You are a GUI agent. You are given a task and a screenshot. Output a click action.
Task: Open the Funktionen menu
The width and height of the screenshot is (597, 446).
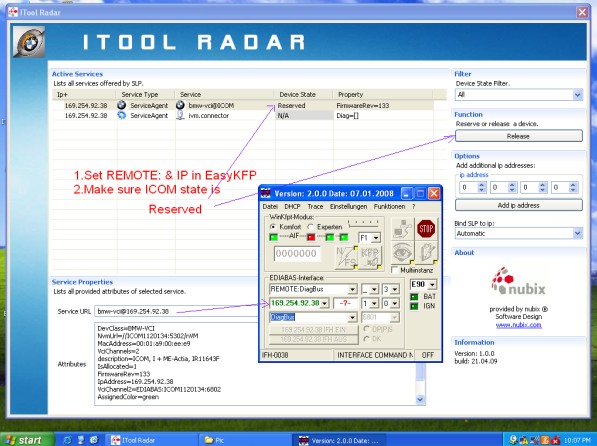(x=389, y=206)
